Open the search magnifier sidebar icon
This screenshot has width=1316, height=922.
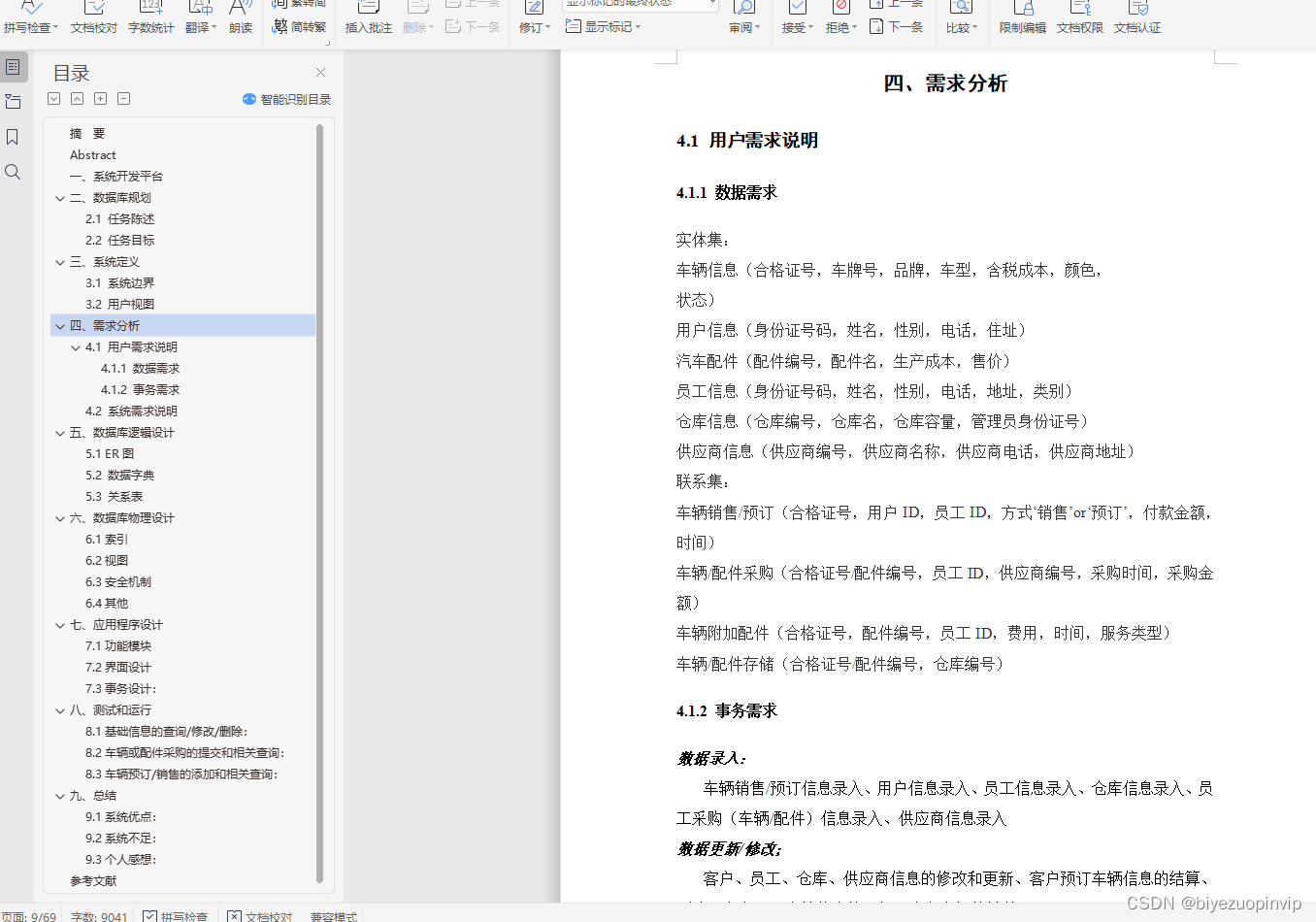click(x=13, y=172)
